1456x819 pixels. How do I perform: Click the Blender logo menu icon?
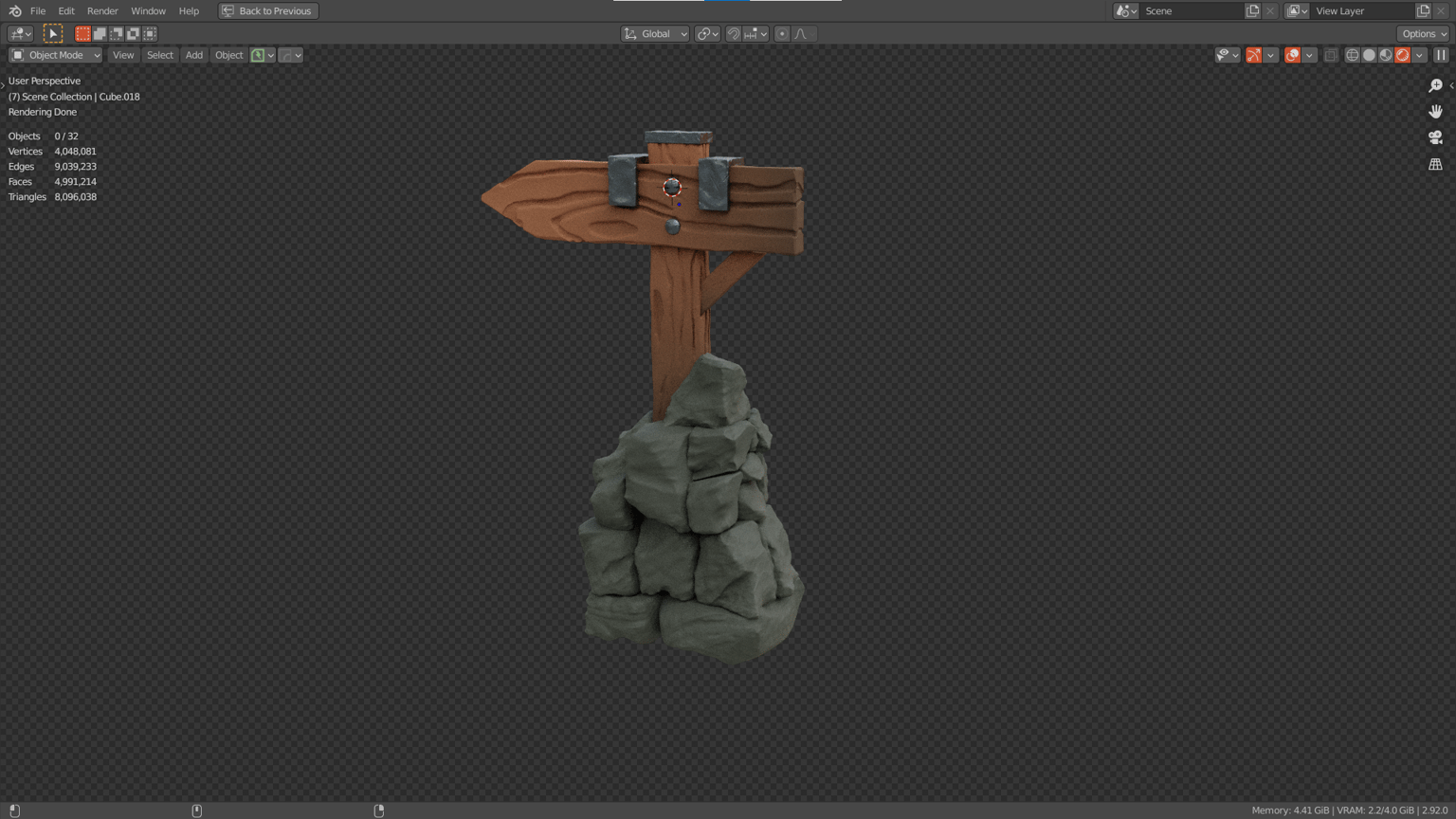pyautogui.click(x=15, y=10)
